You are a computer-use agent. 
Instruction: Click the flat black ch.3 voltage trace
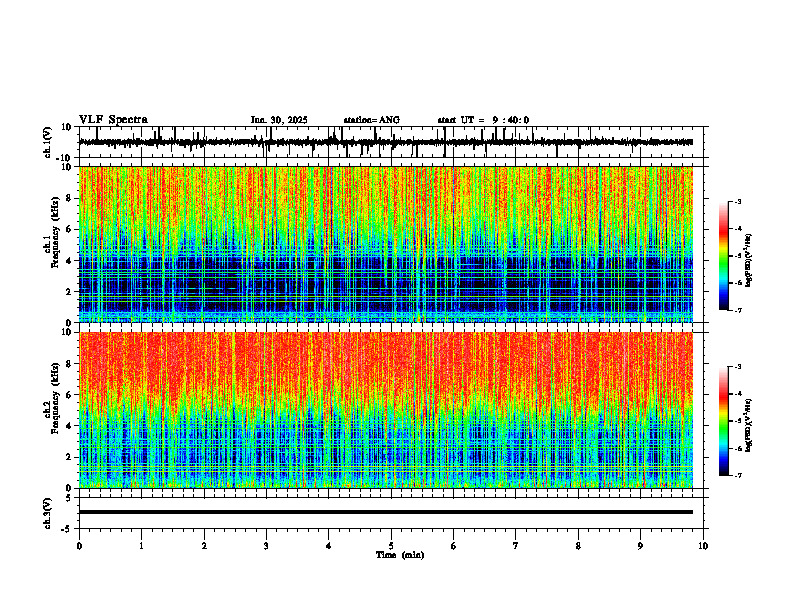tap(385, 512)
